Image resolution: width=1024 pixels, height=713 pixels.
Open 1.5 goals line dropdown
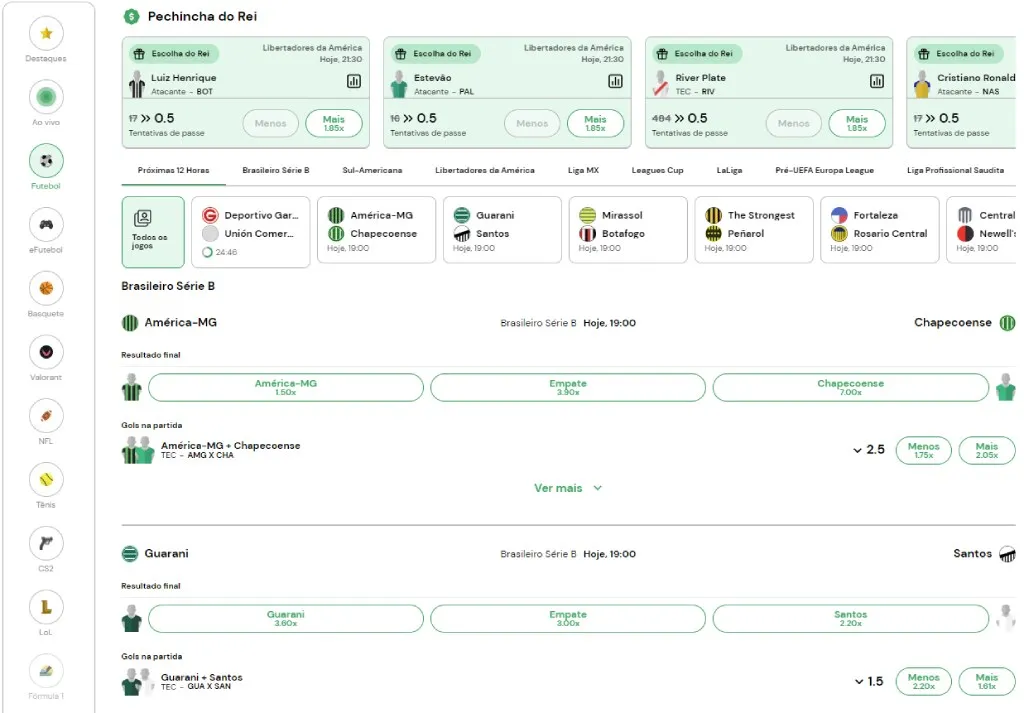click(869, 681)
